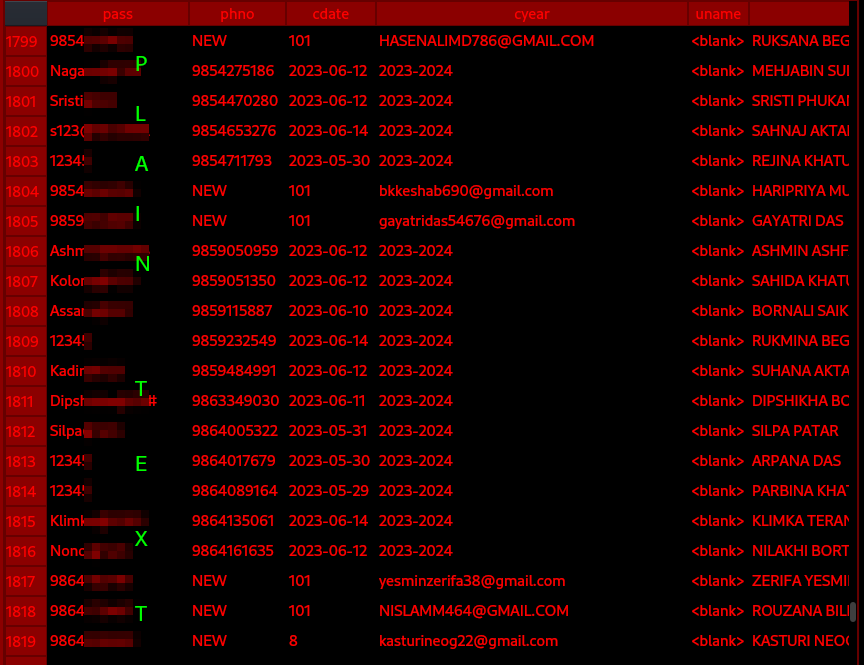Click the 'cdate' column header
This screenshot has width=864, height=665.
(x=331, y=14)
